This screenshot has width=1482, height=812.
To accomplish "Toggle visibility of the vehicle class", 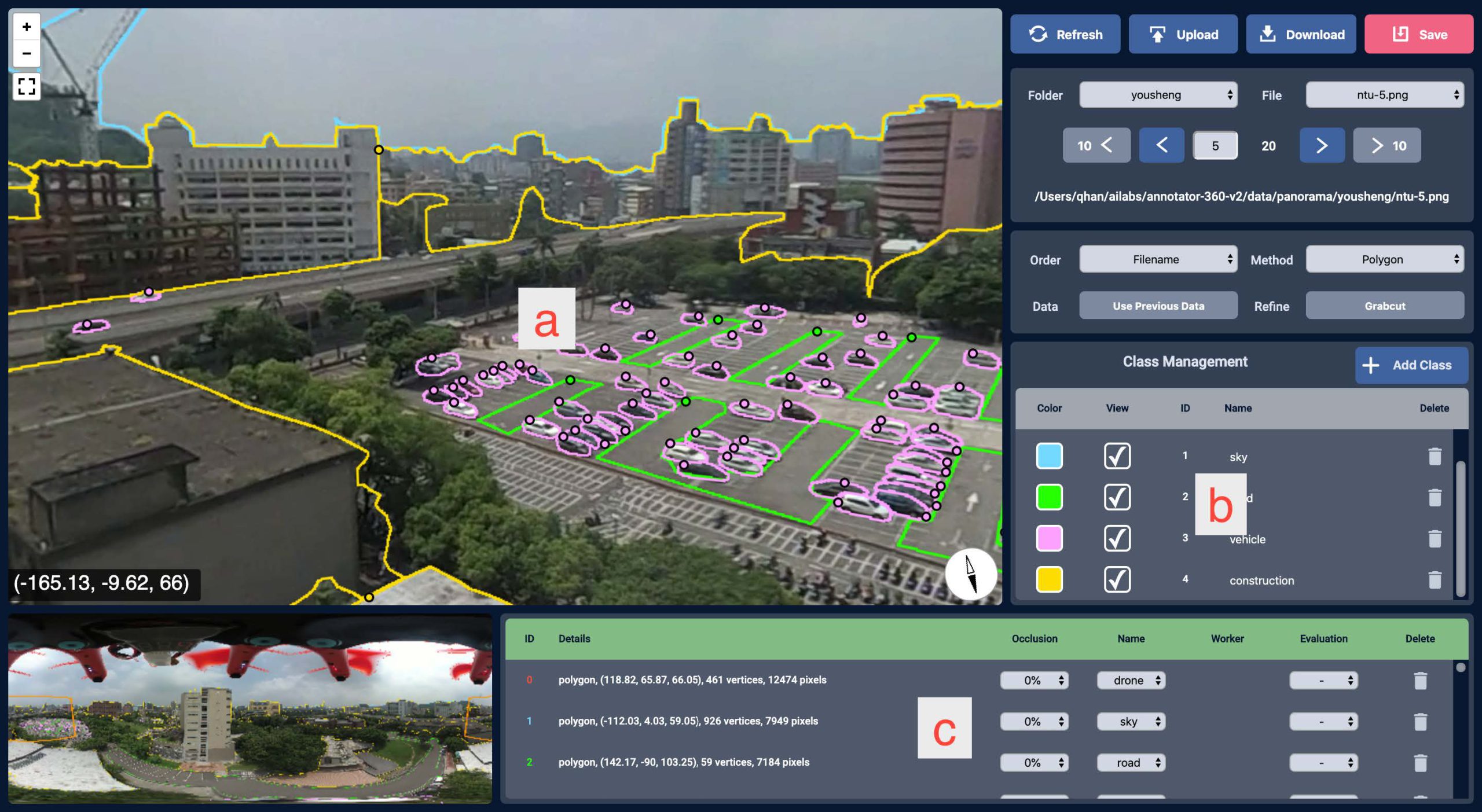I will pos(1117,538).
